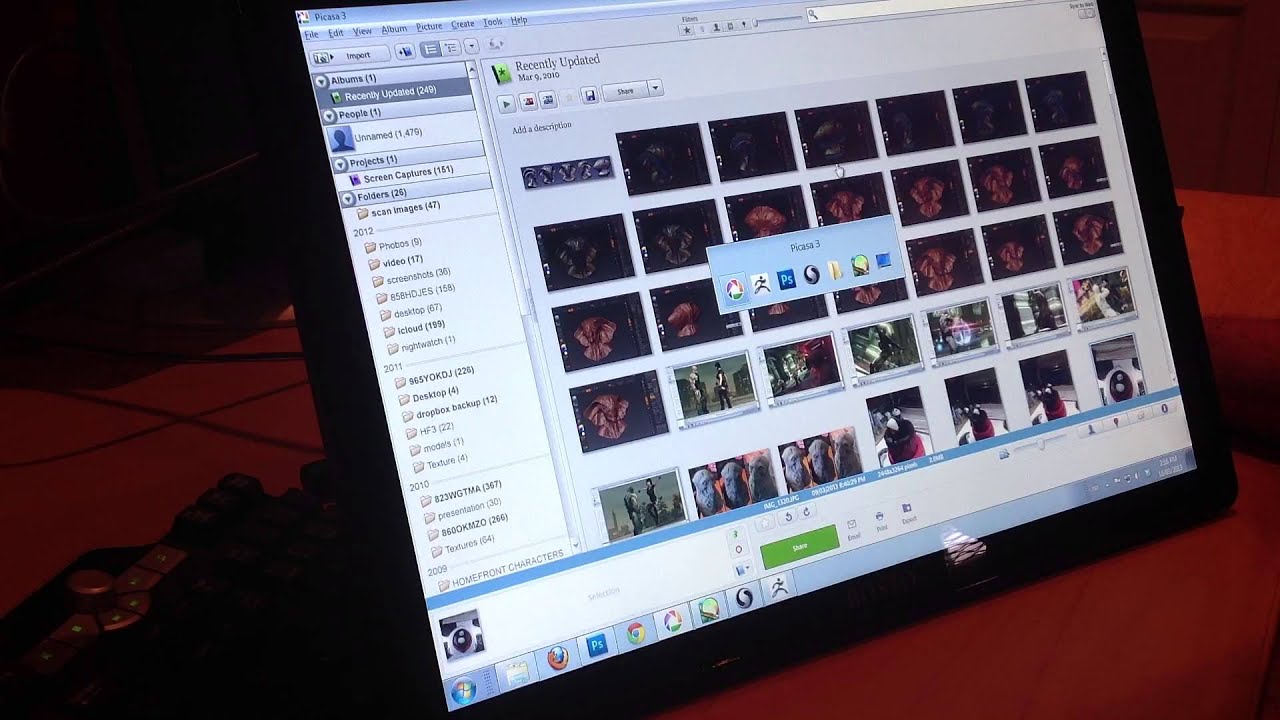Hold selected items with the green pin icon

[736, 534]
